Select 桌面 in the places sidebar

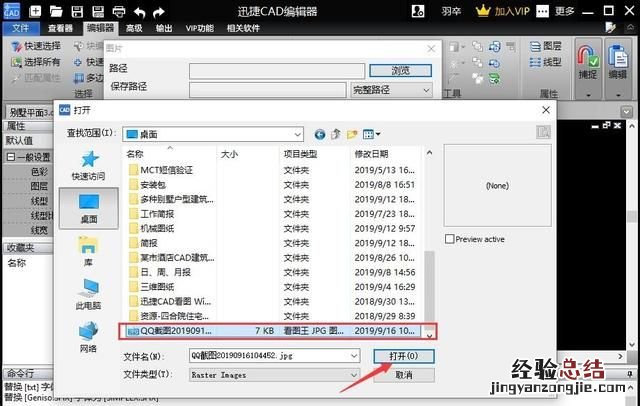(x=89, y=209)
